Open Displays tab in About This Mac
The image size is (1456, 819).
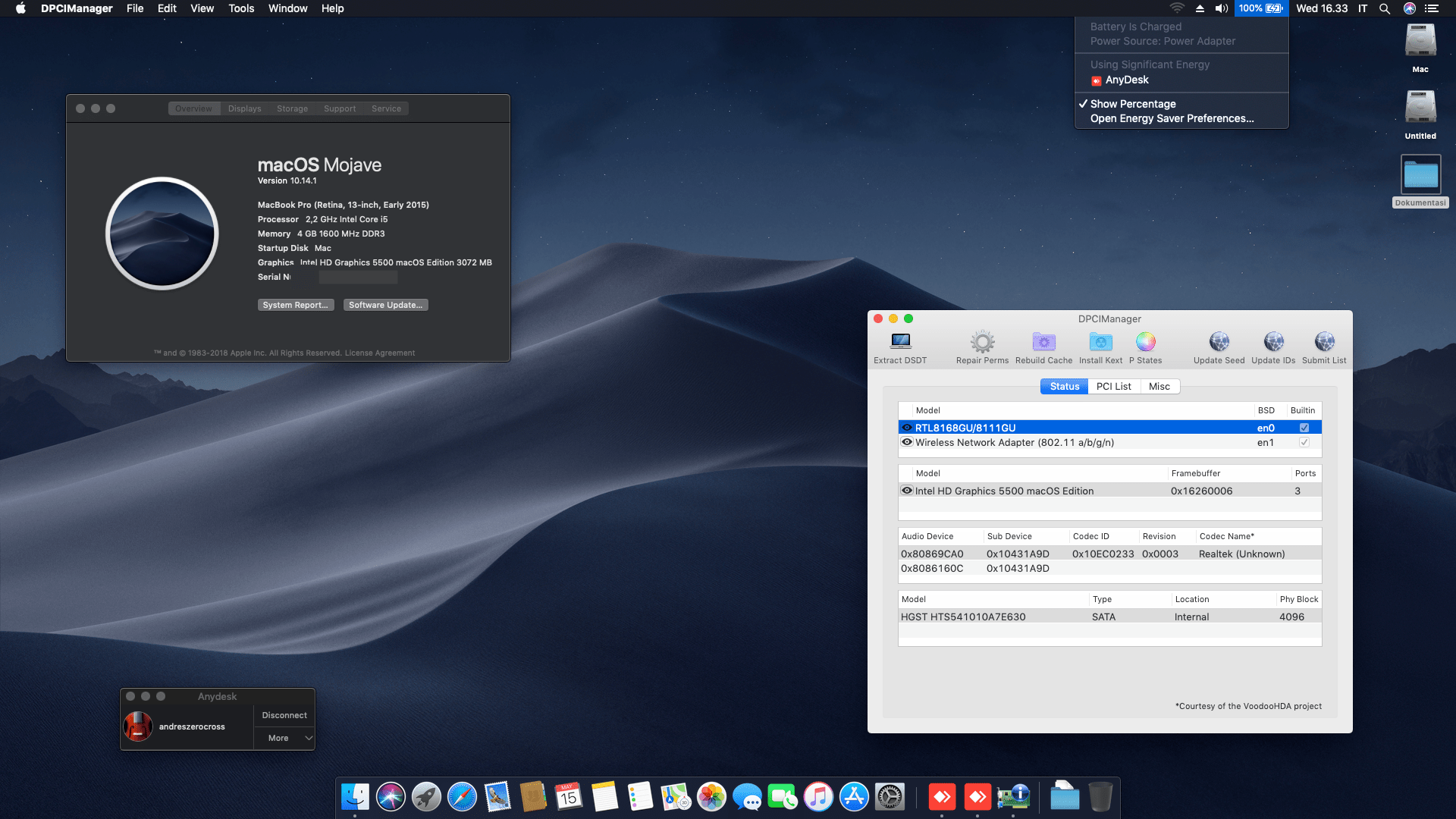click(x=244, y=108)
